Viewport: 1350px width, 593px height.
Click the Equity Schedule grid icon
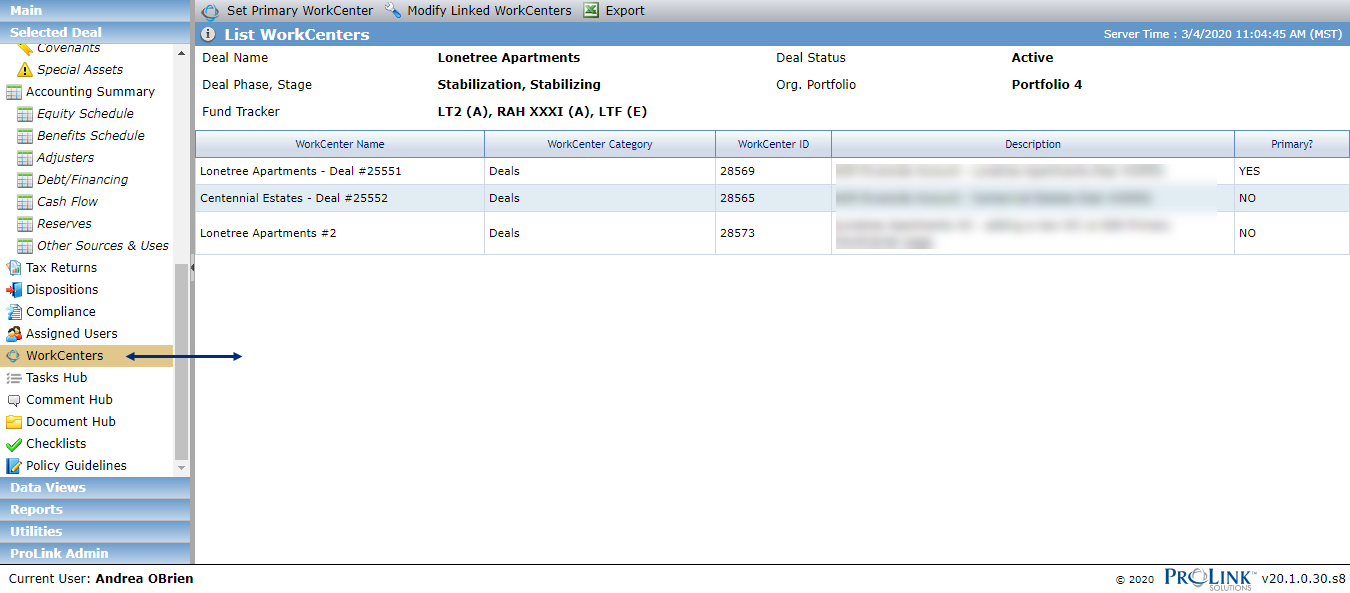25,114
